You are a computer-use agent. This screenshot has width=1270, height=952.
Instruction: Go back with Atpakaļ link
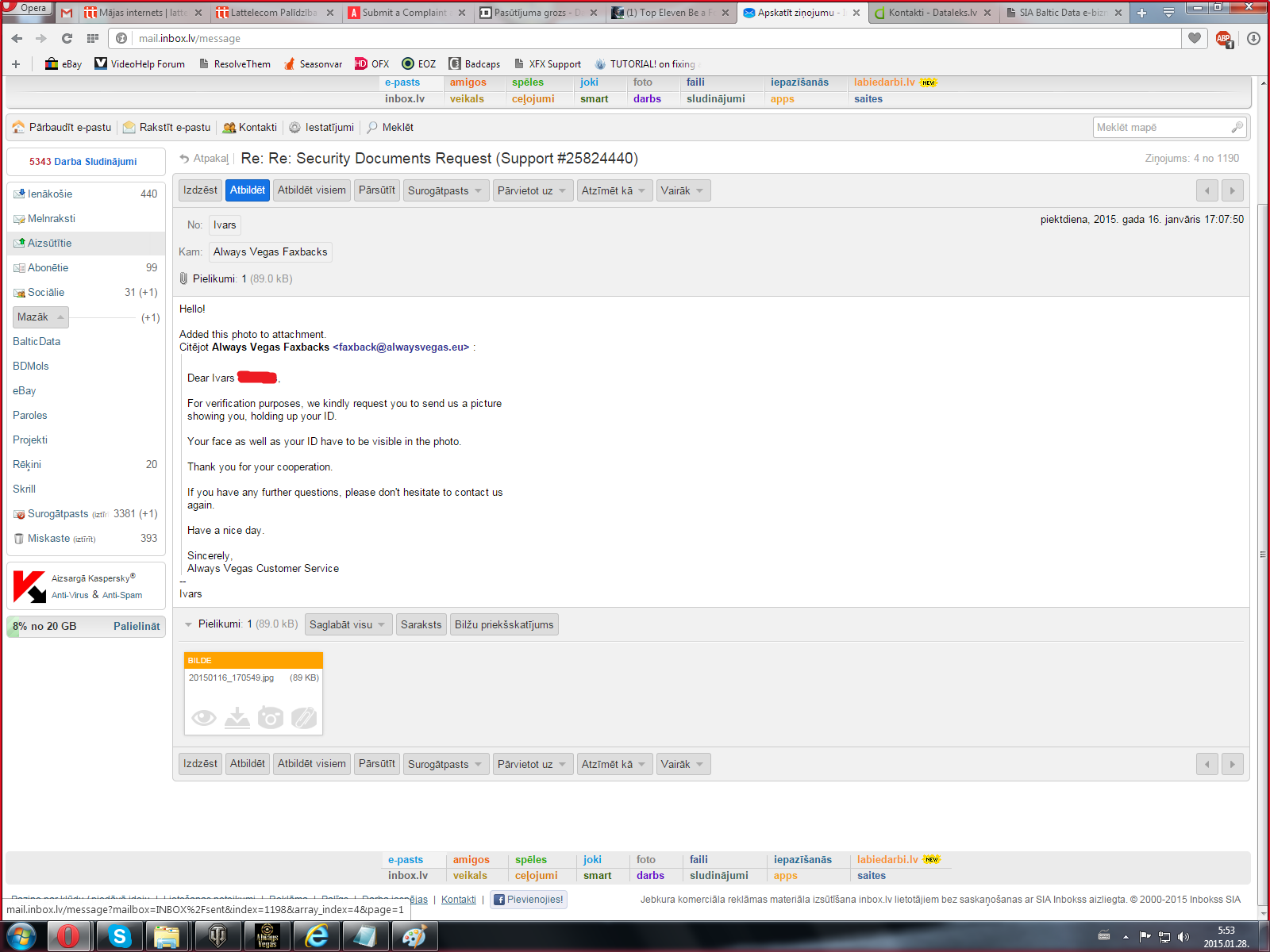(205, 159)
